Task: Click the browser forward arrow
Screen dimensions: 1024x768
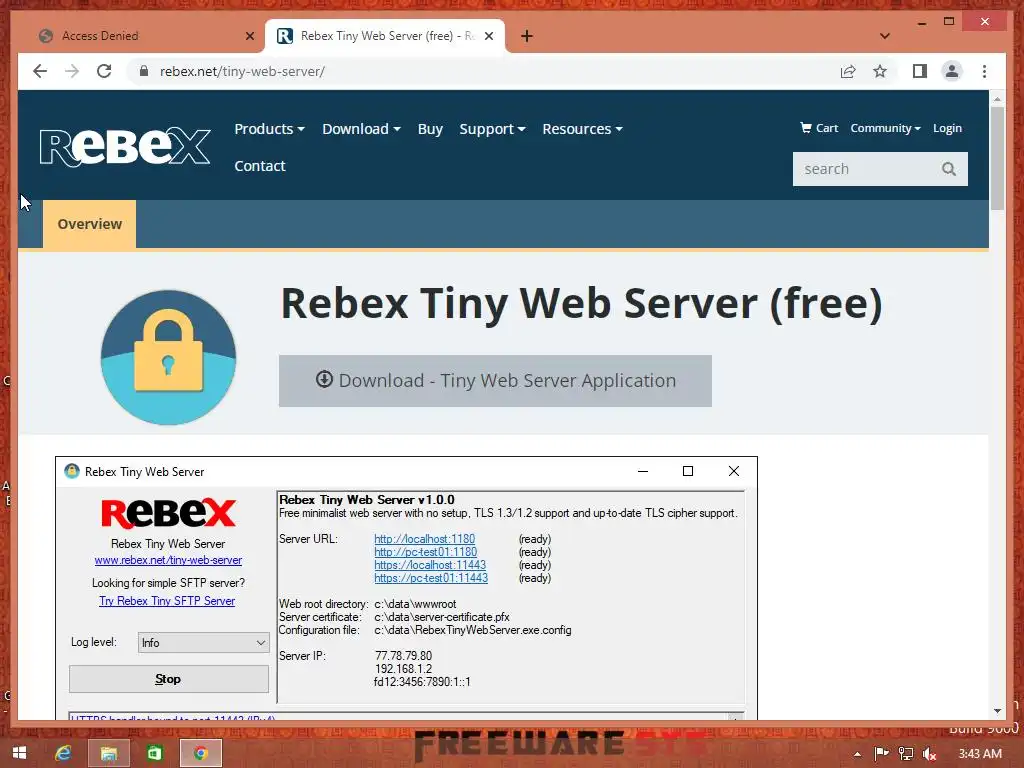Action: [x=72, y=71]
